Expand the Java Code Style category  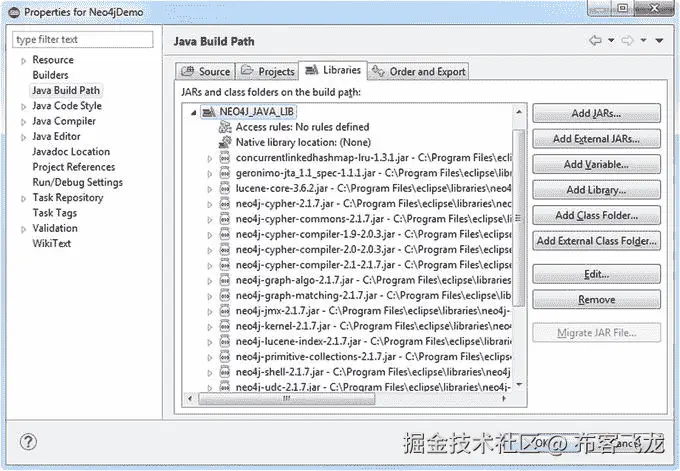[x=23, y=107]
